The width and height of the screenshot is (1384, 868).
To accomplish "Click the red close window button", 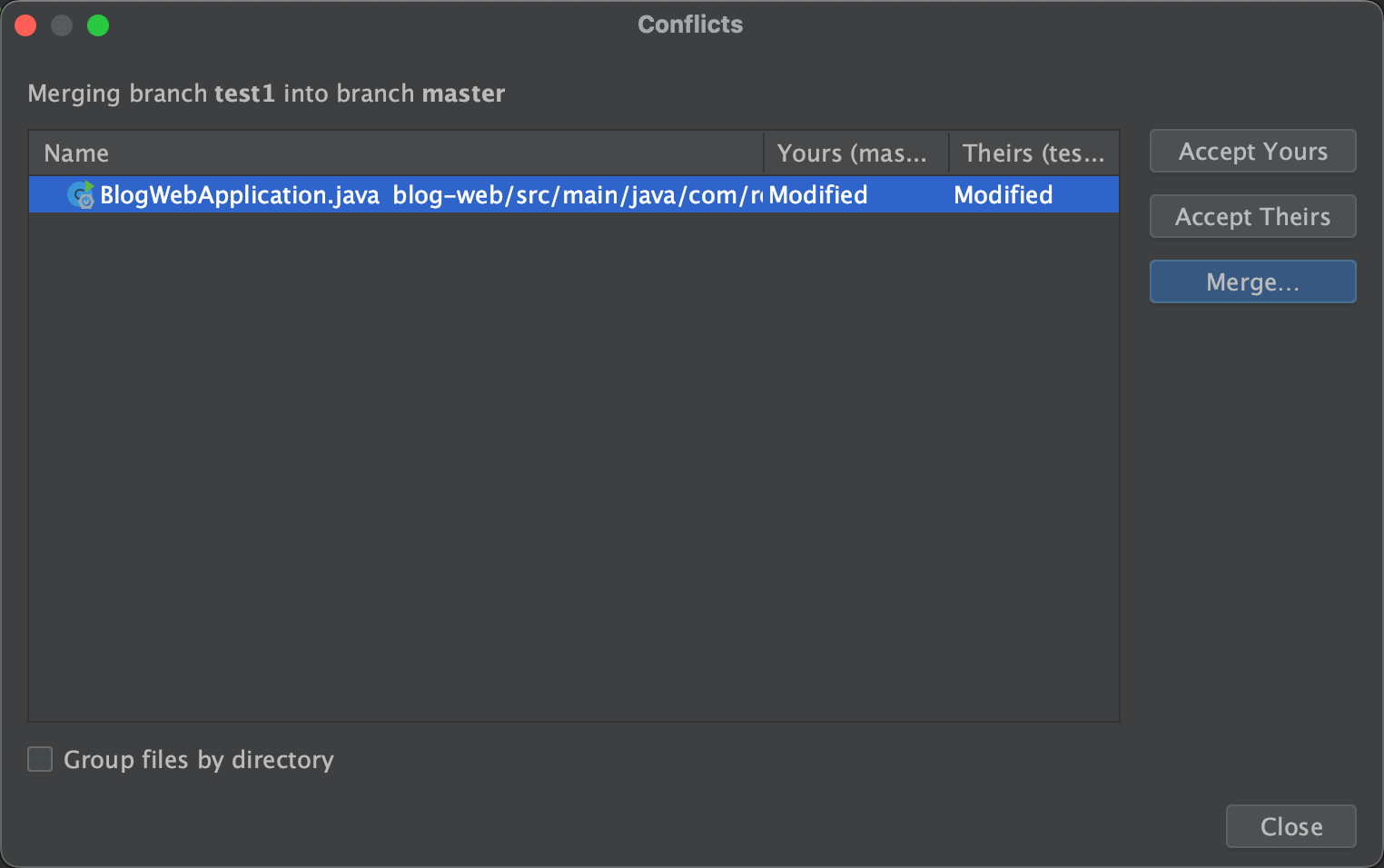I will point(25,25).
